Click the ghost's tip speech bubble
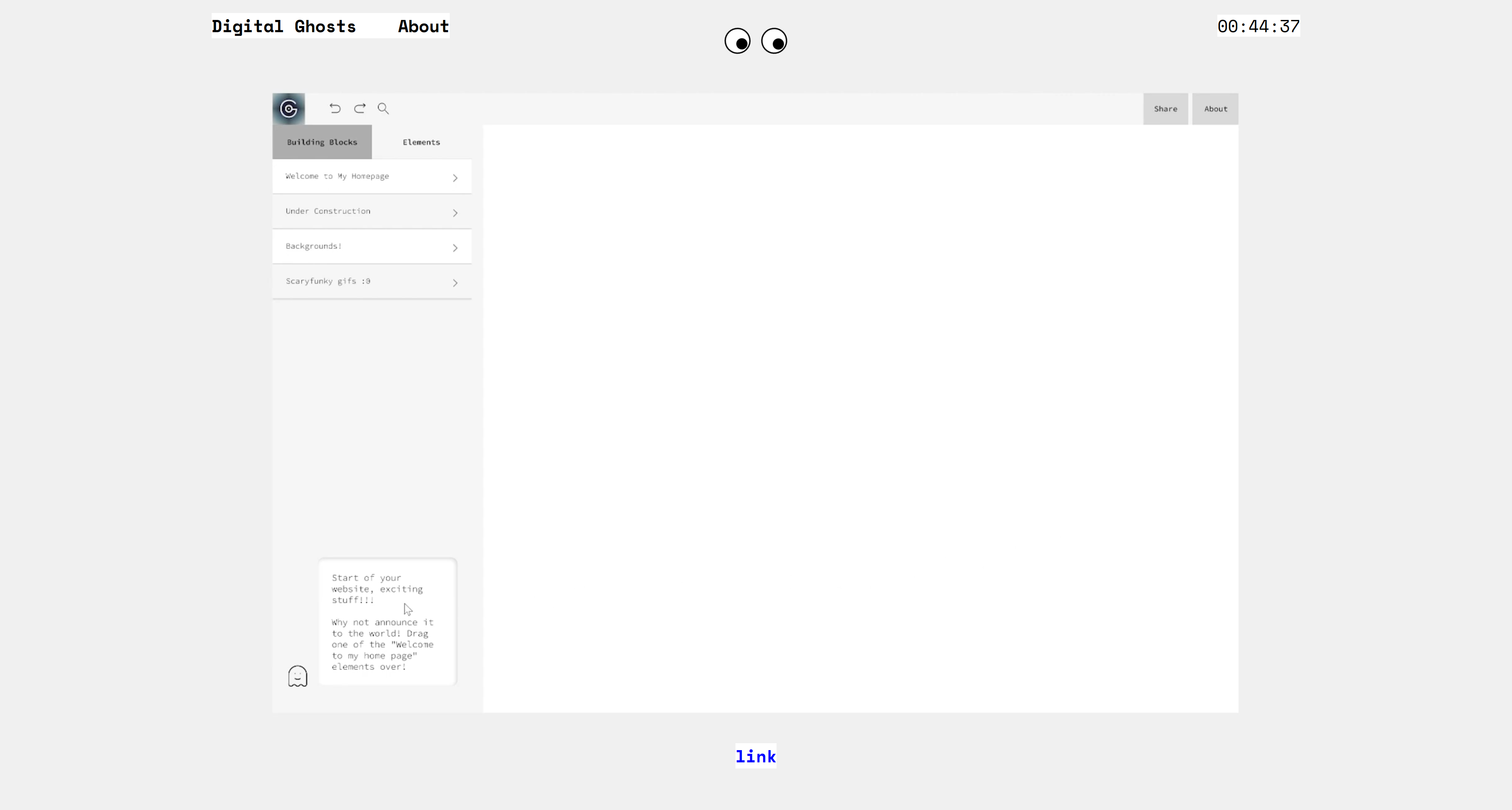The height and width of the screenshot is (810, 1512). pos(387,621)
